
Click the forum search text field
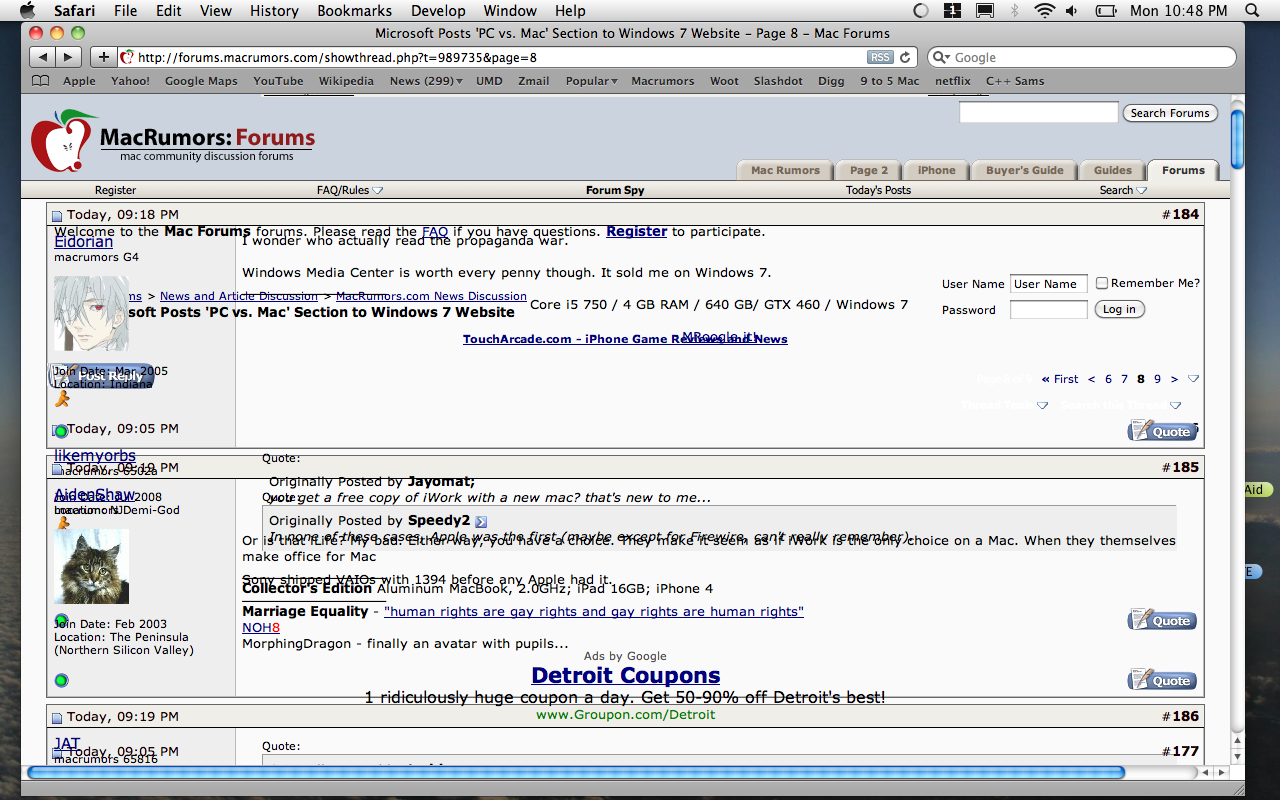[x=1038, y=113]
